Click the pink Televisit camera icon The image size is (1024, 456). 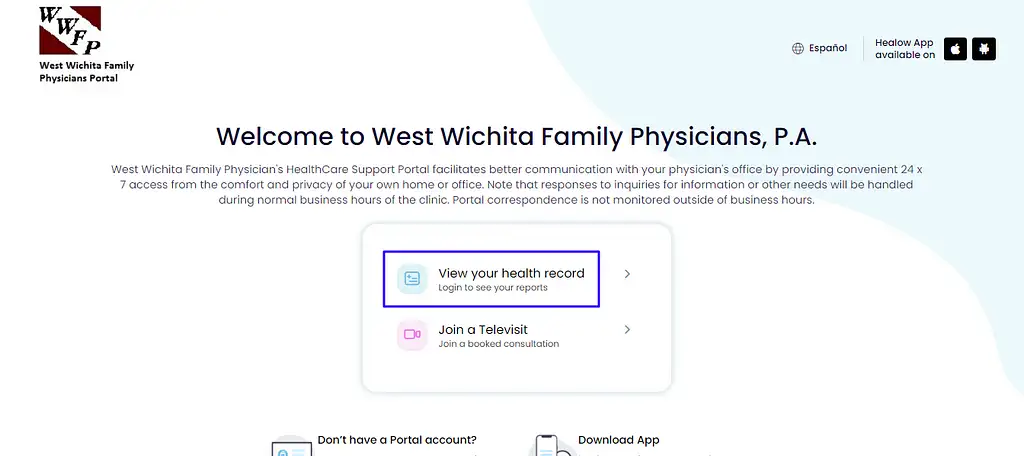pos(412,335)
